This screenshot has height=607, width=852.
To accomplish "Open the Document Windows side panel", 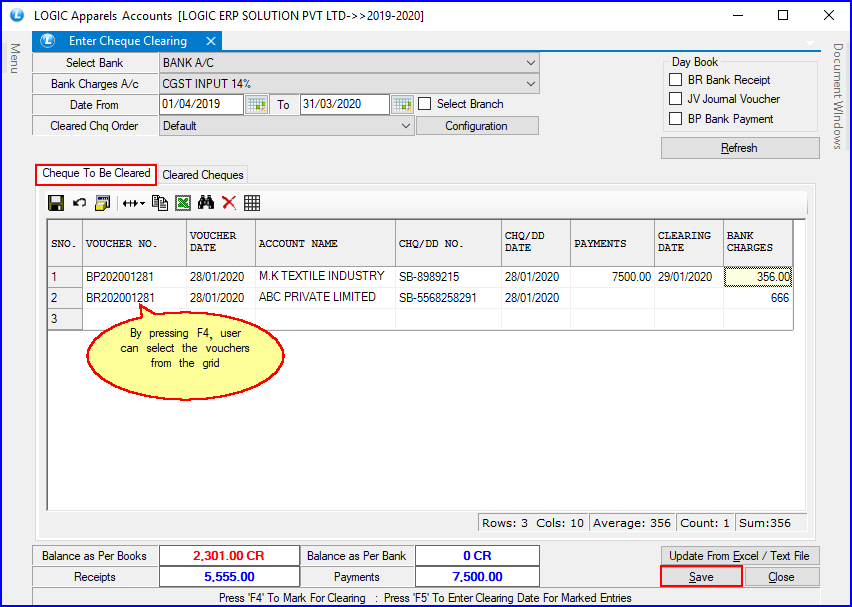I will [x=838, y=96].
